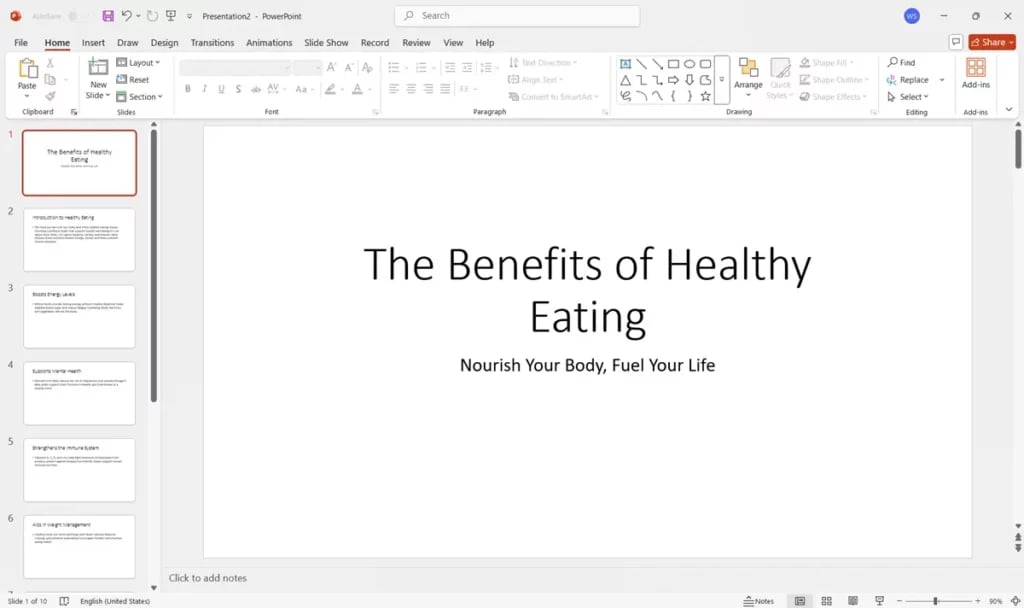Apply bold formatting to text

187,89
